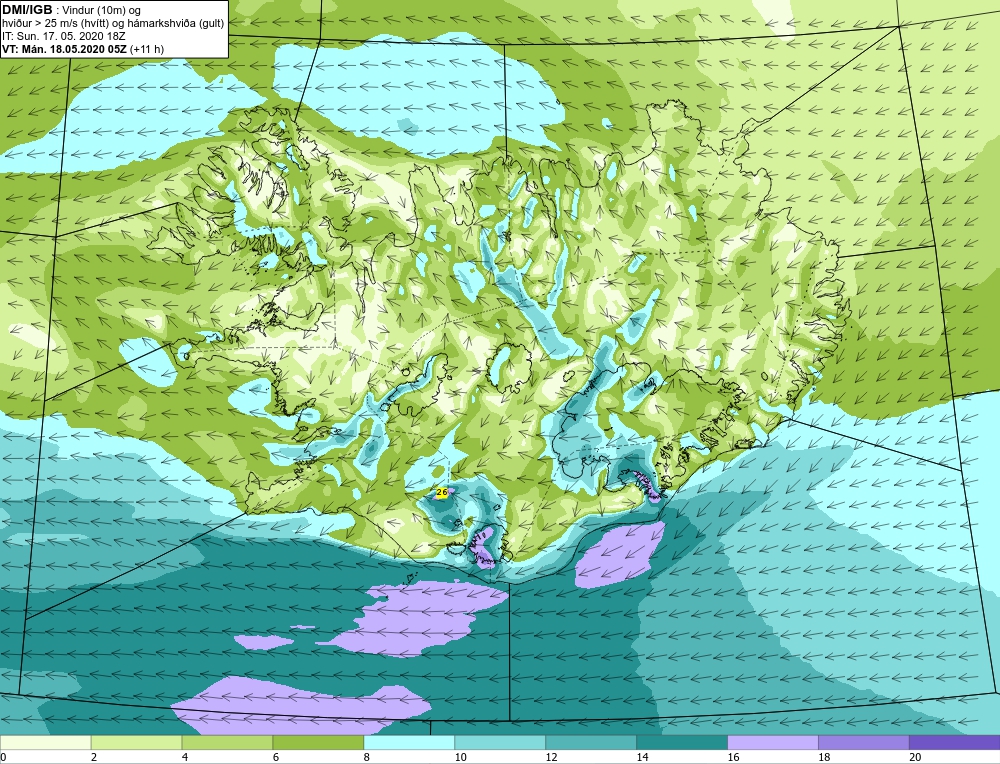Click the scale label '8'
The width and height of the screenshot is (1000, 764).
click(x=367, y=758)
